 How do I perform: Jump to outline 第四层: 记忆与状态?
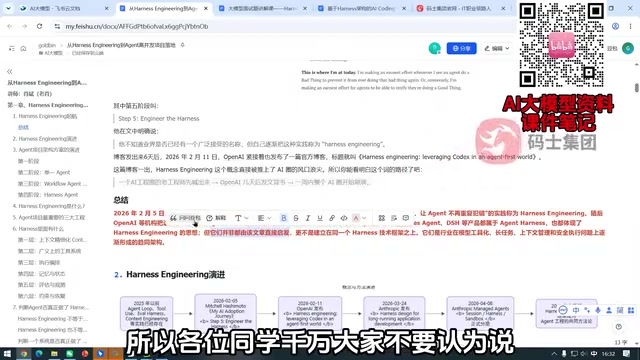point(41,273)
